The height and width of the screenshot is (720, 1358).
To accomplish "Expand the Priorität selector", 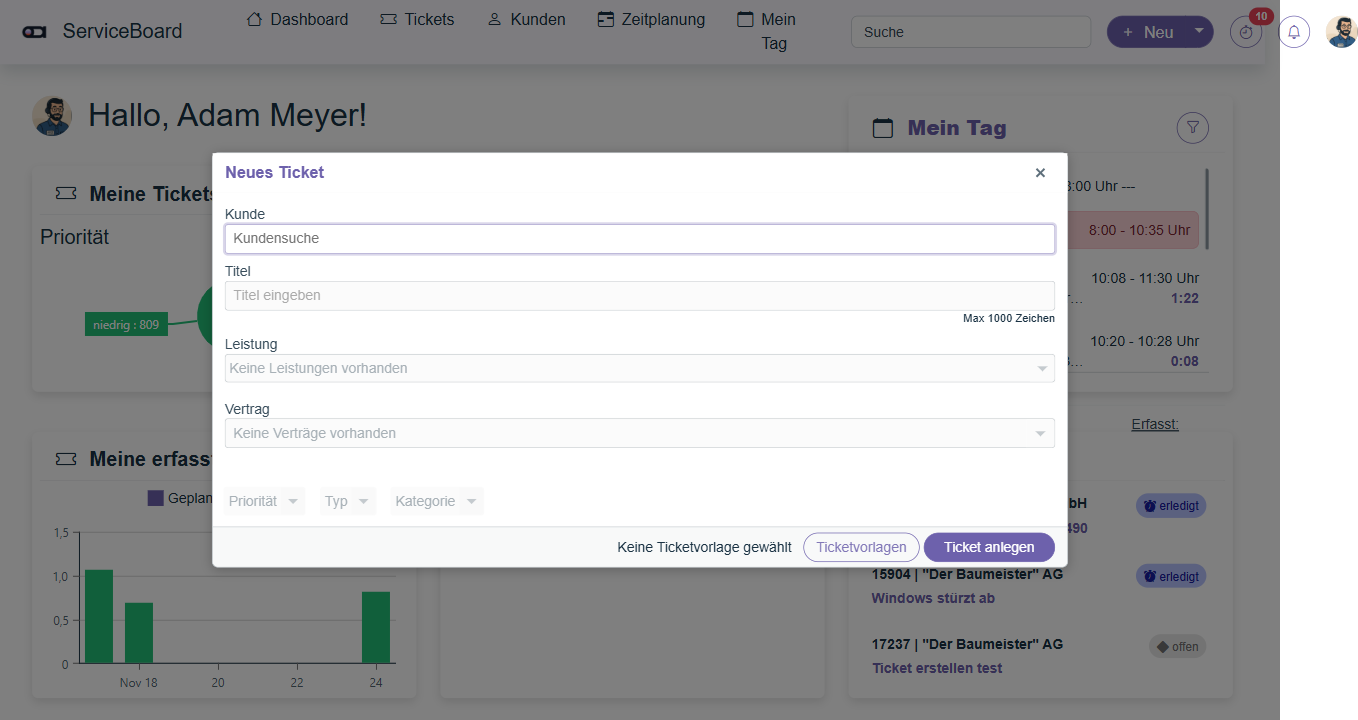I will (x=264, y=501).
